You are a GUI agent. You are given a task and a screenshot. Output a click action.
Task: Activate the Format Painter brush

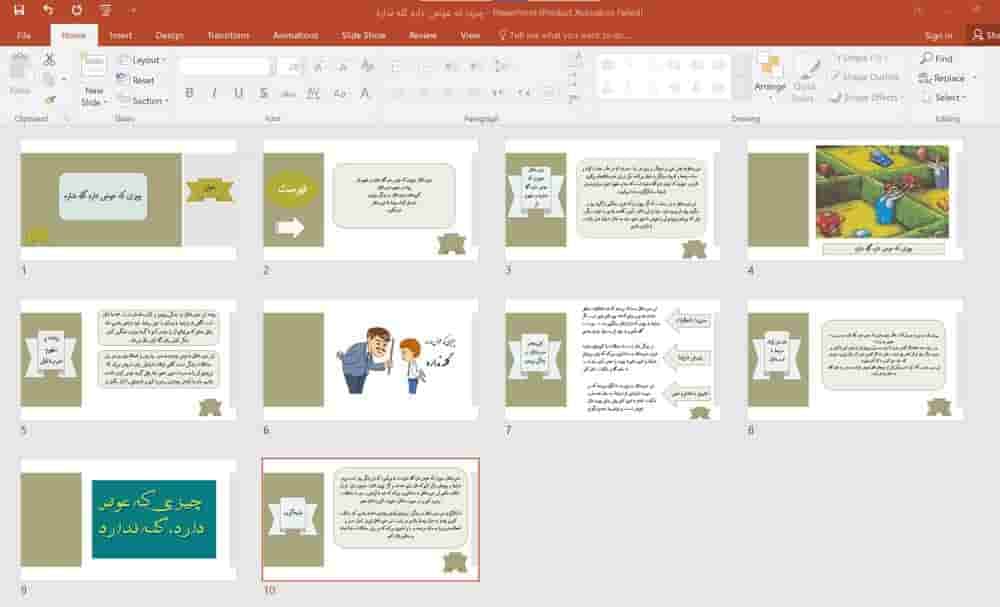tap(50, 99)
